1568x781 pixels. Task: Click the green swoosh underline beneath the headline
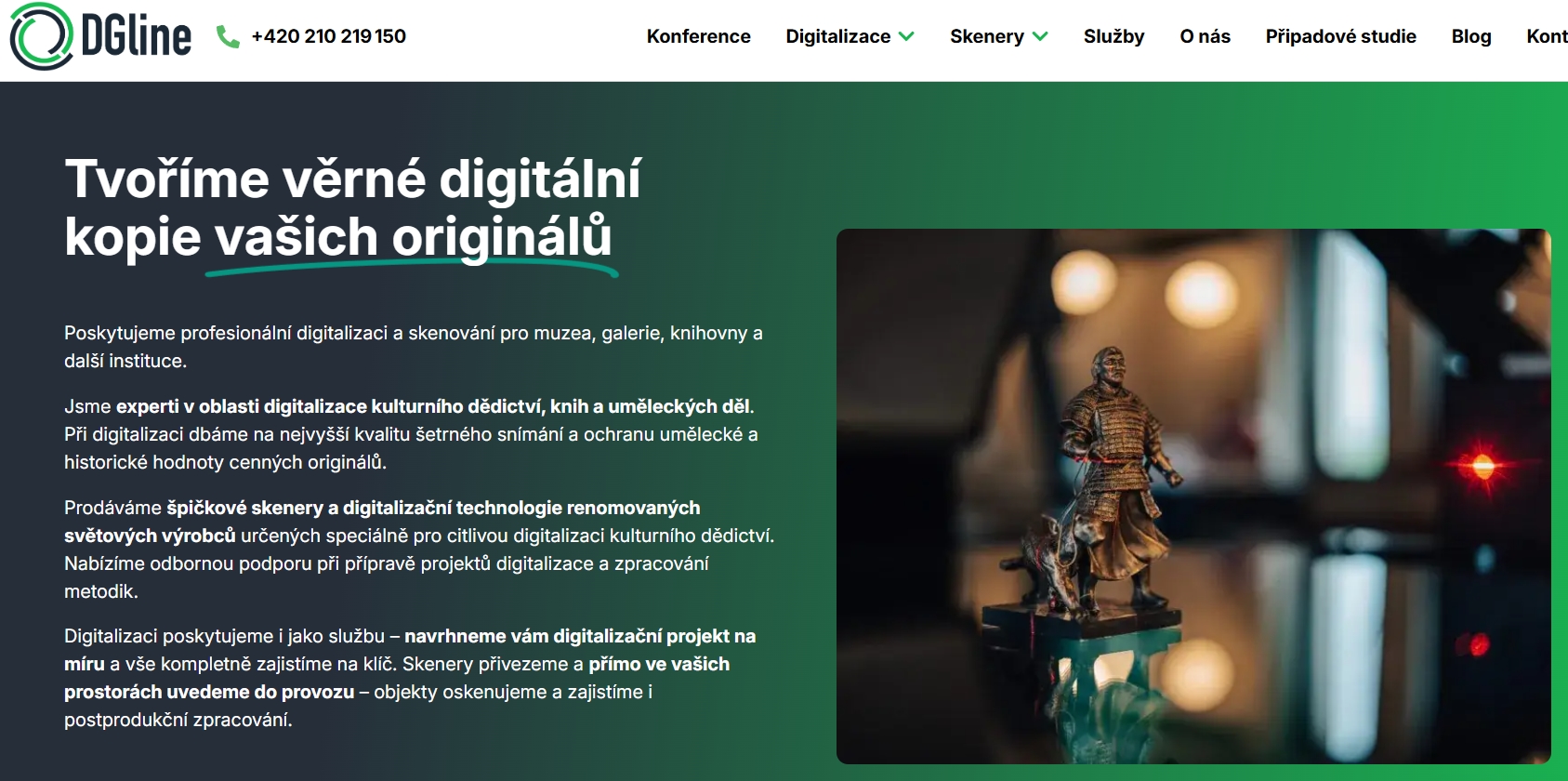(412, 269)
